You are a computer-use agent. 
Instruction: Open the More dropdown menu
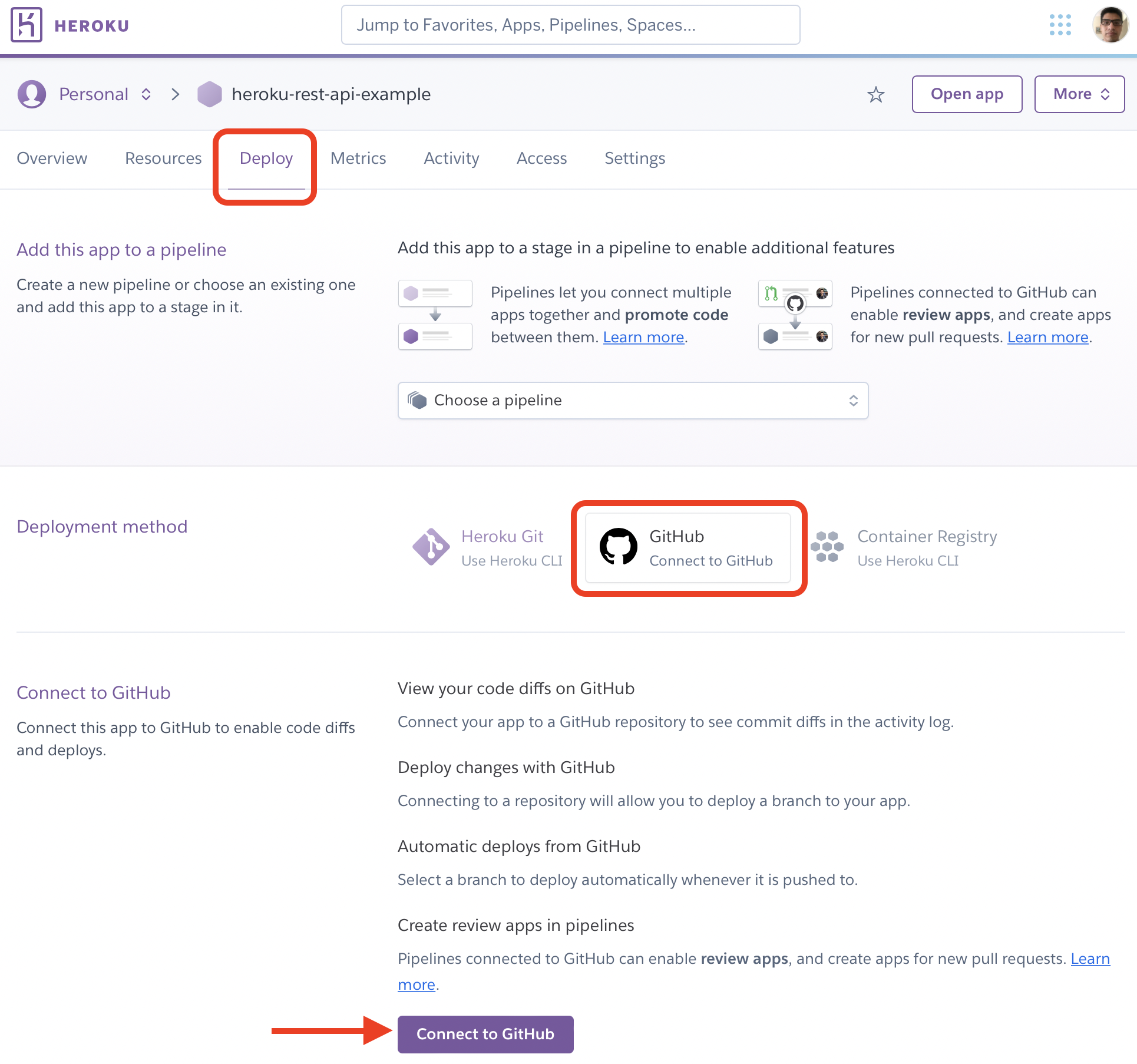1079,94
